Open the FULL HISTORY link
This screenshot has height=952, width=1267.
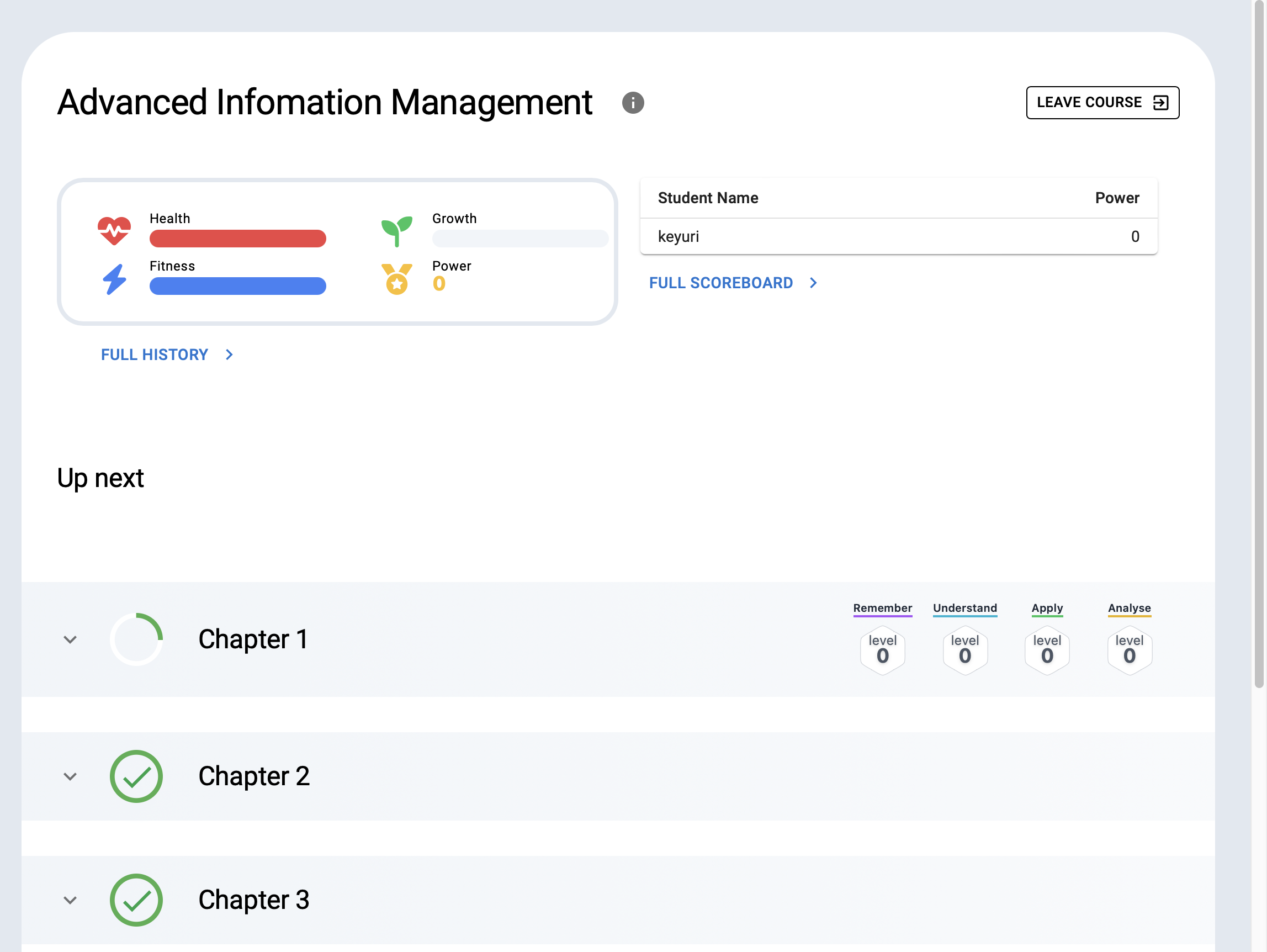click(x=167, y=355)
